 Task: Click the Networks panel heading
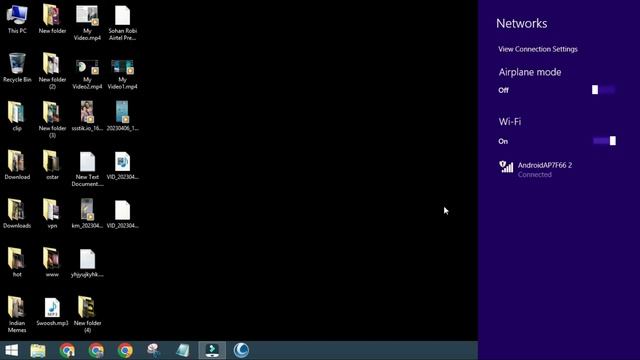pos(522,23)
